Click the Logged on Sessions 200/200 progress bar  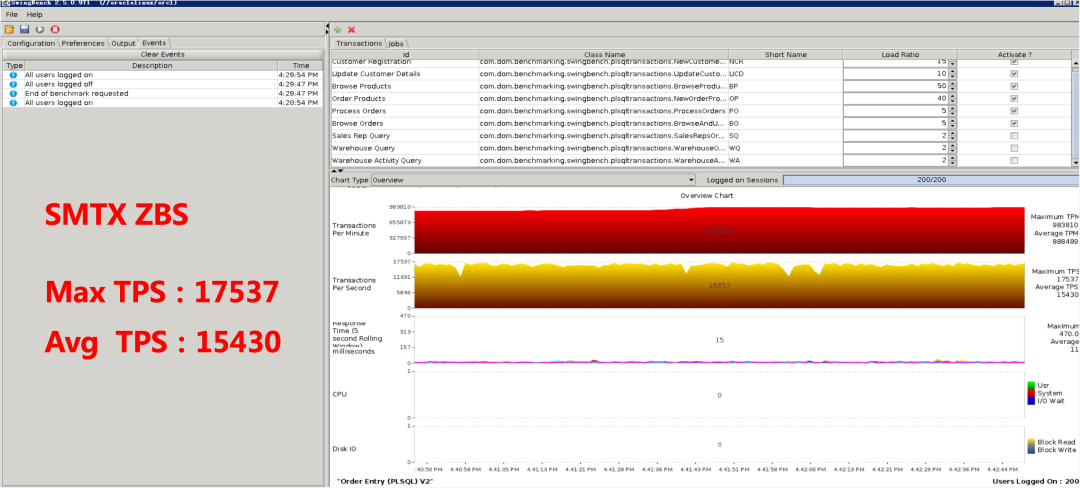(930, 180)
